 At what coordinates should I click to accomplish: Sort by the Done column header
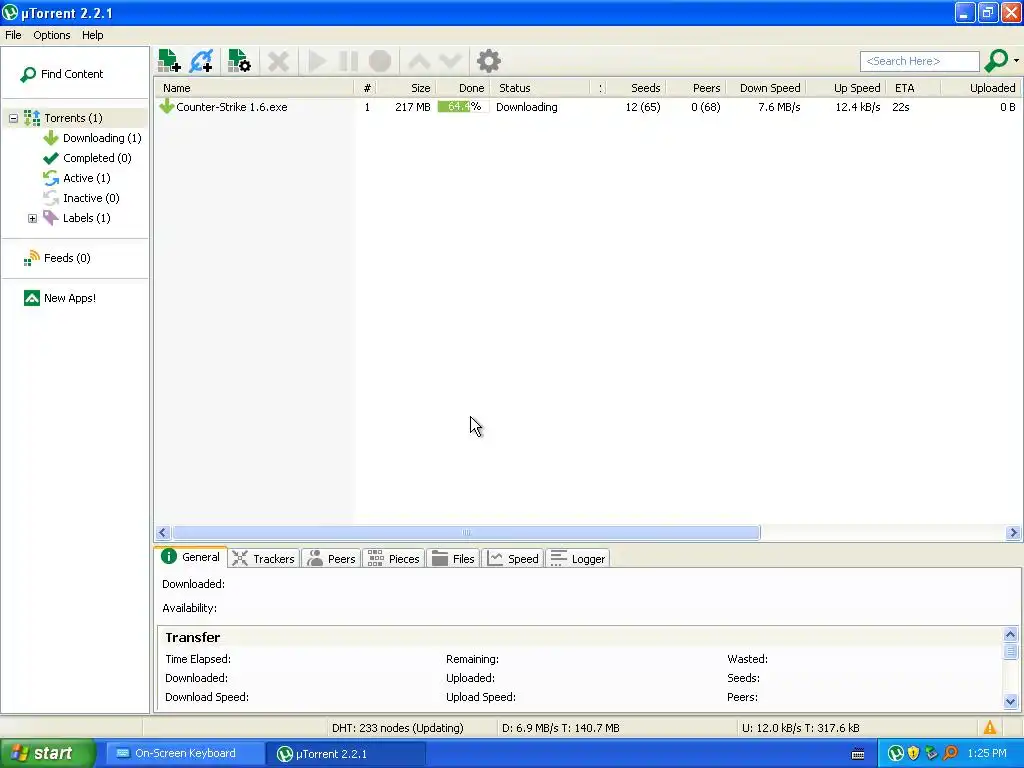[x=462, y=88]
